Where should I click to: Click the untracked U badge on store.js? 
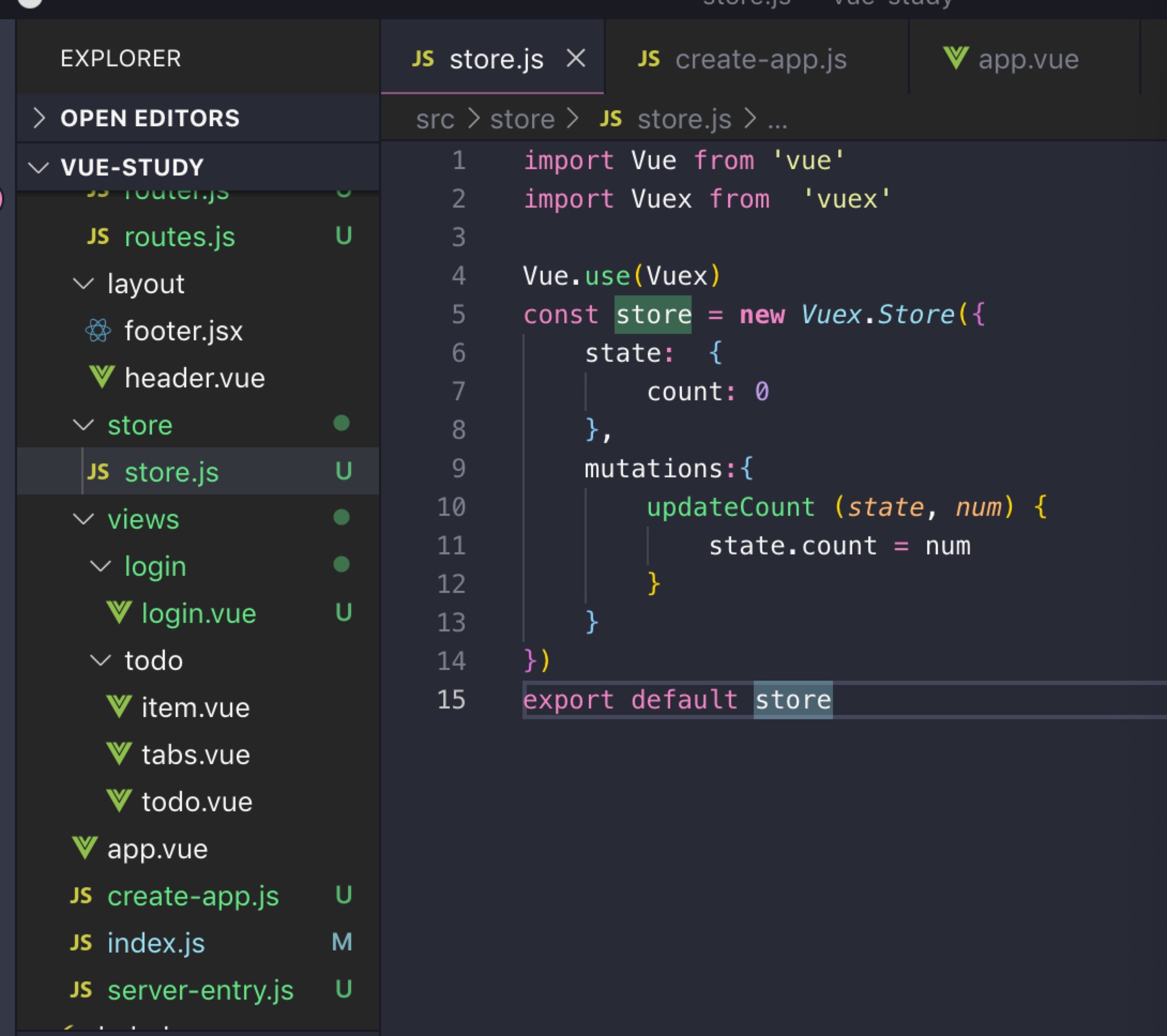tap(344, 471)
